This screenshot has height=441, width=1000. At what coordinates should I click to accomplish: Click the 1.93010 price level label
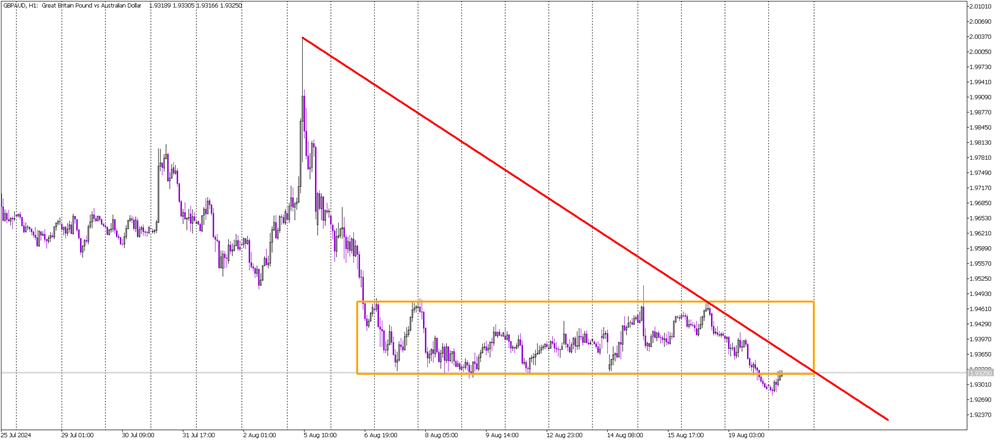click(982, 384)
